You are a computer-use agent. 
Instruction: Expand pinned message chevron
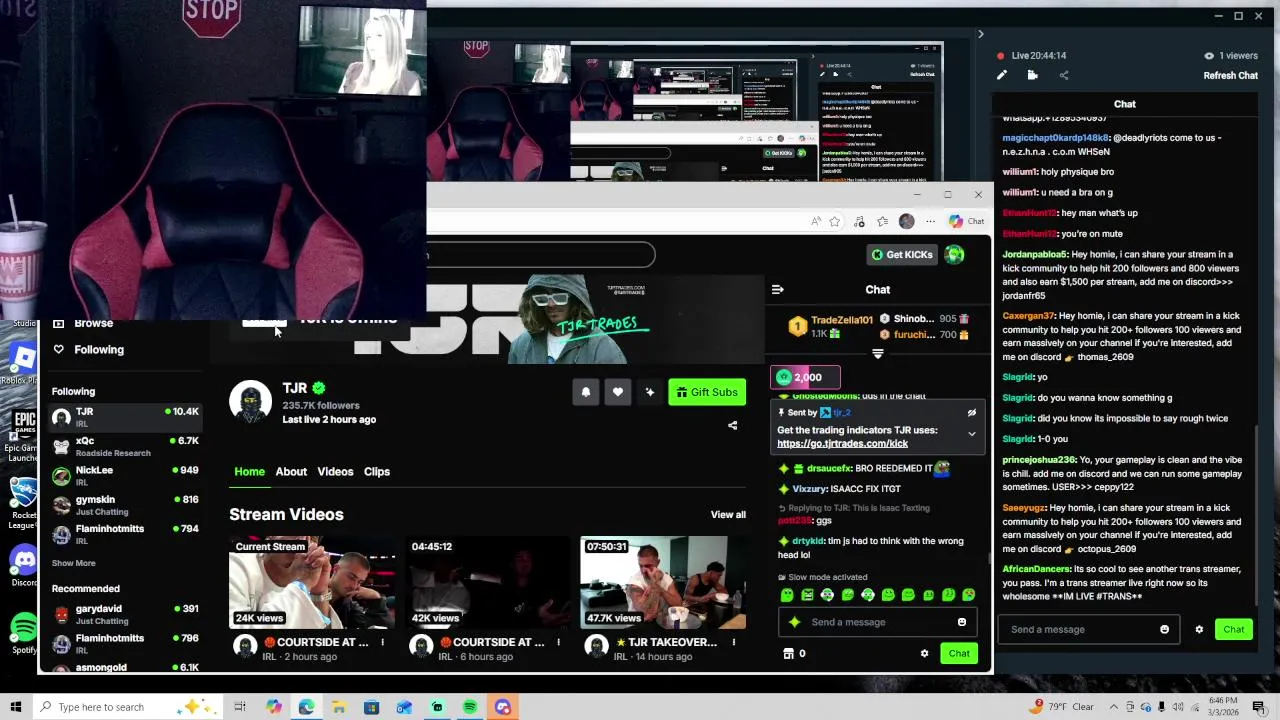[971, 434]
